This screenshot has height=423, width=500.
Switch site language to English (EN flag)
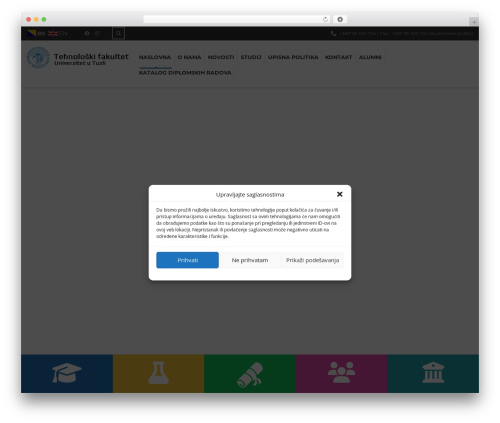tap(58, 33)
